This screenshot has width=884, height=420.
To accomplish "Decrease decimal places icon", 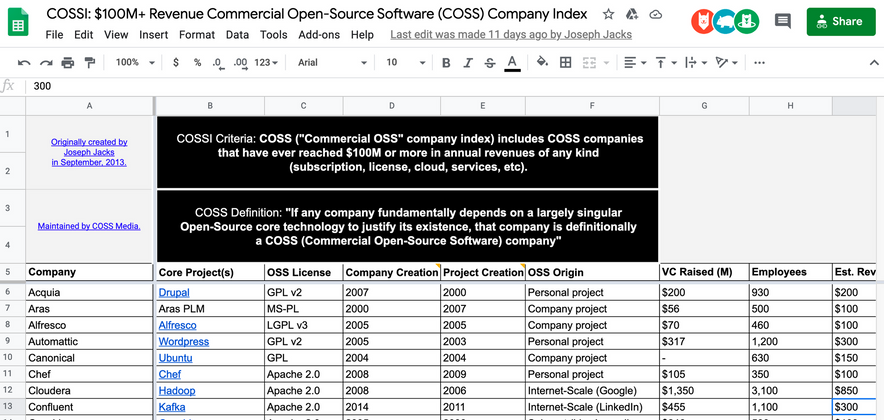I will tap(219, 63).
